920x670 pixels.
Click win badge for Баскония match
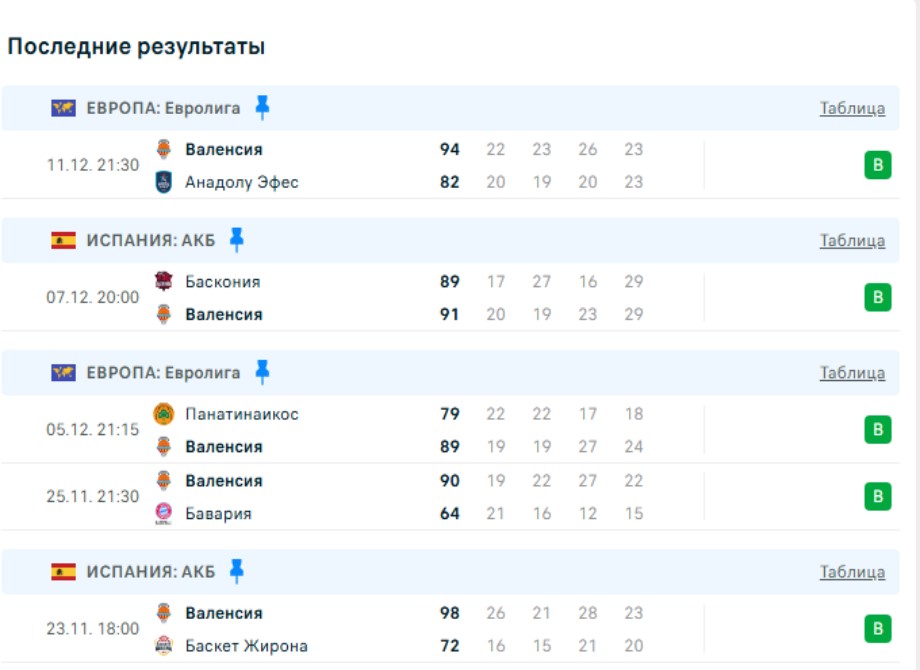point(877,298)
